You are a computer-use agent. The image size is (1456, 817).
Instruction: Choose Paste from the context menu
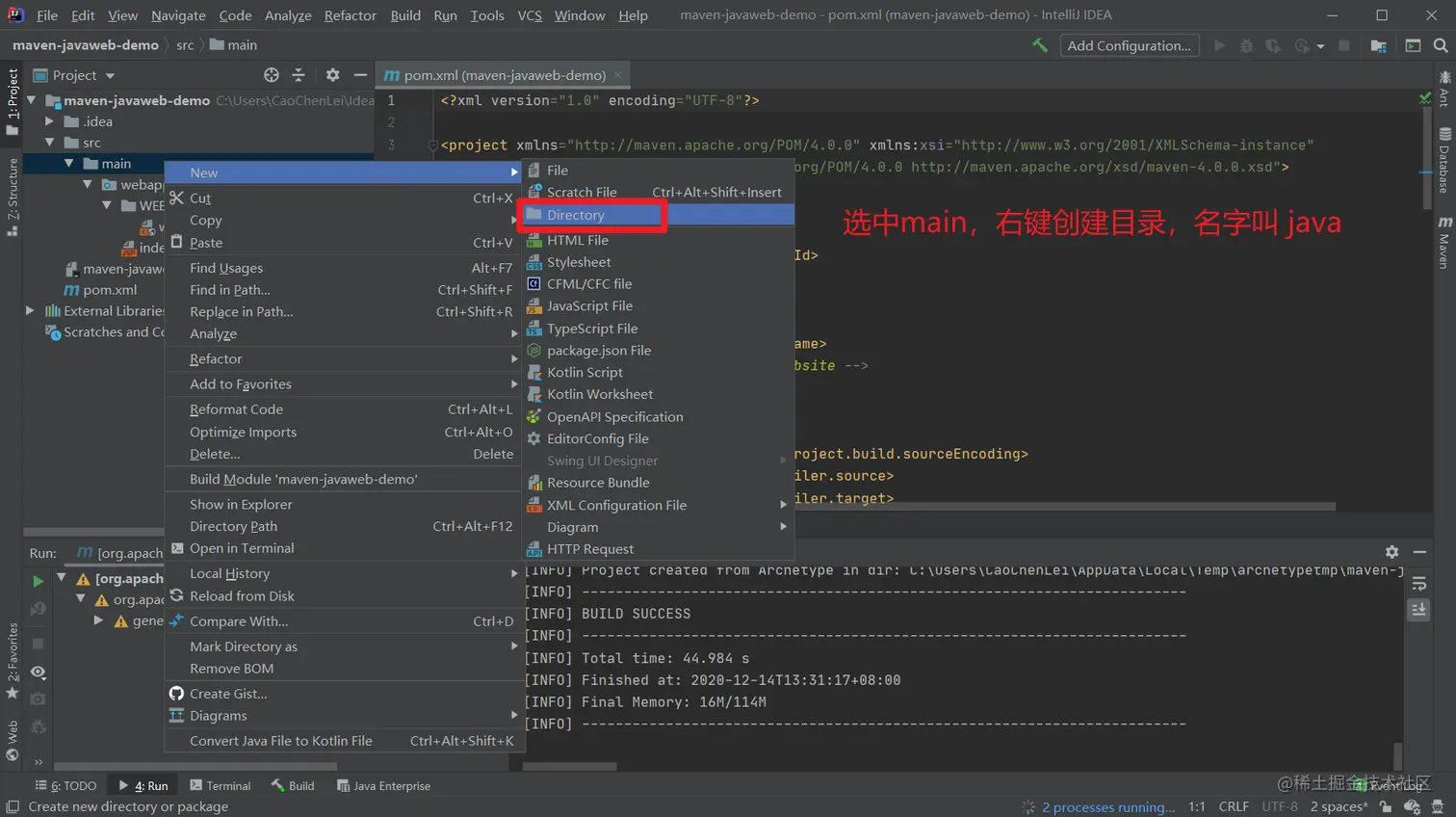click(x=343, y=243)
